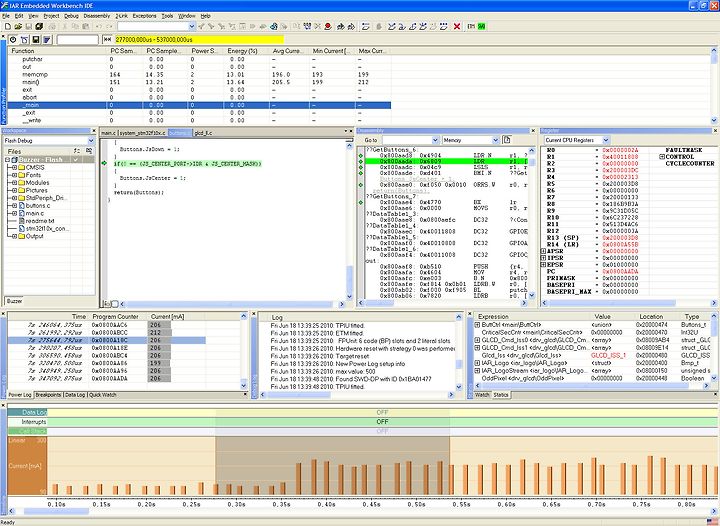720x526 pixels.
Task: Expand the APSR register group
Action: 544,251
